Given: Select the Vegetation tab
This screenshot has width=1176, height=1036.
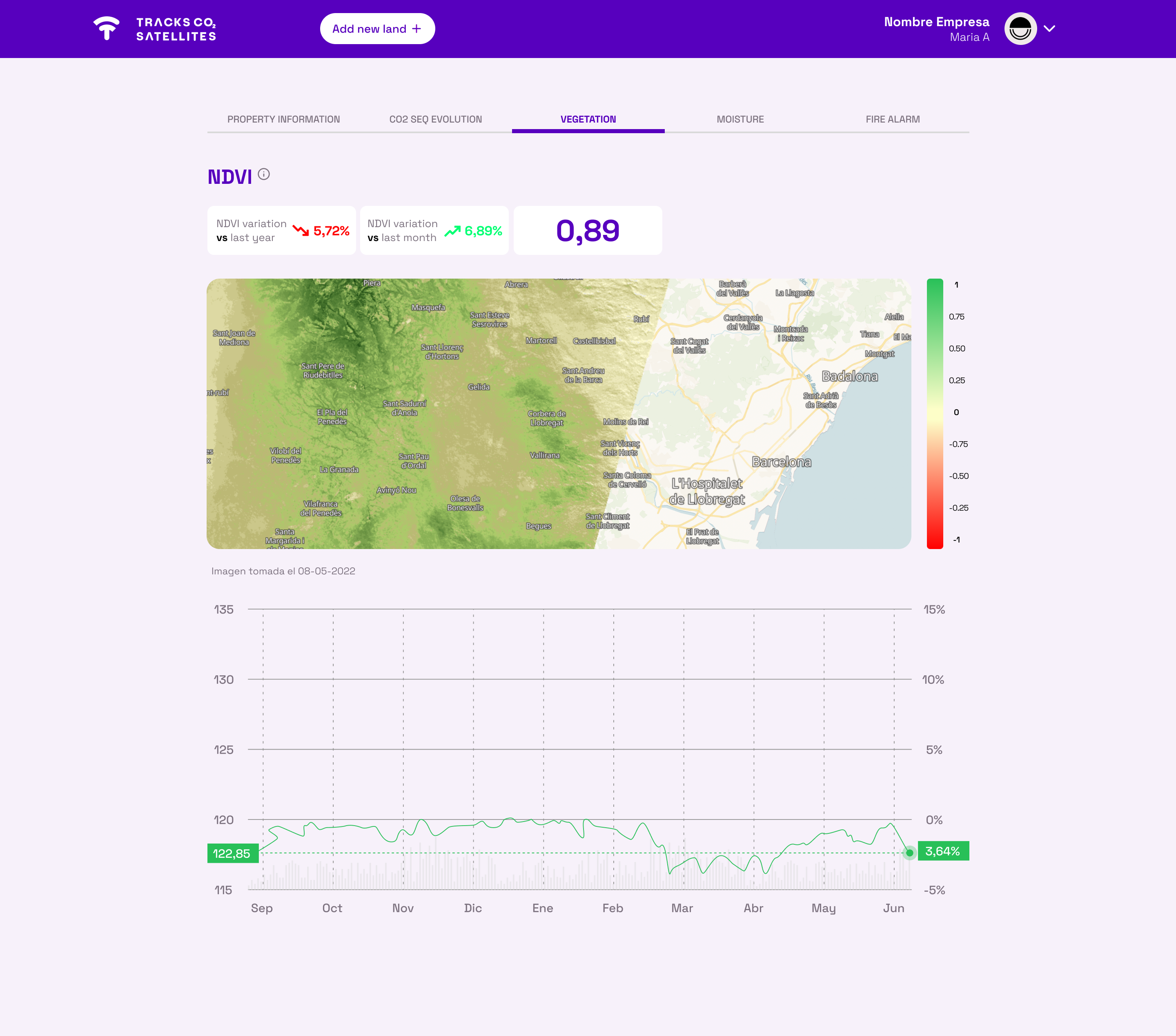Looking at the screenshot, I should 588,119.
